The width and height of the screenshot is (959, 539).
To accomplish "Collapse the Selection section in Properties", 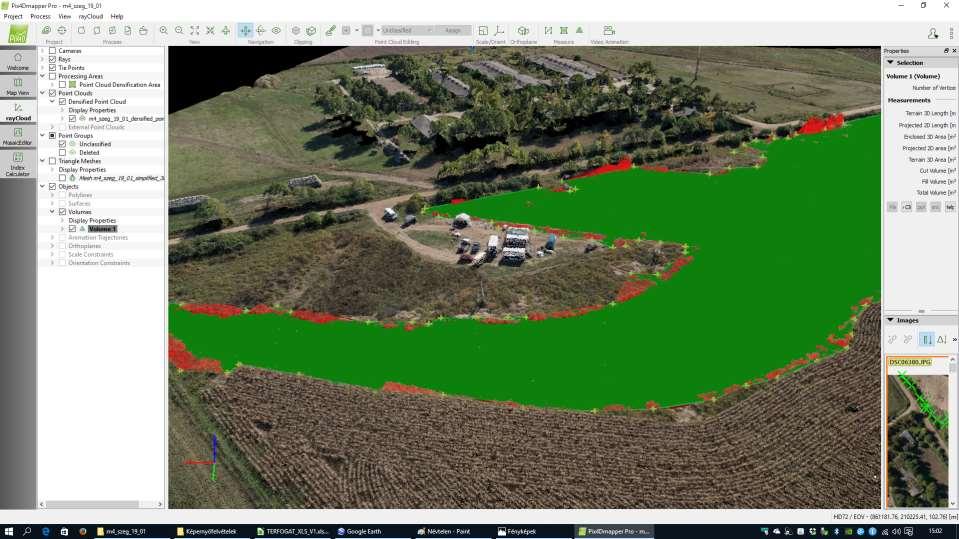I will (x=890, y=62).
